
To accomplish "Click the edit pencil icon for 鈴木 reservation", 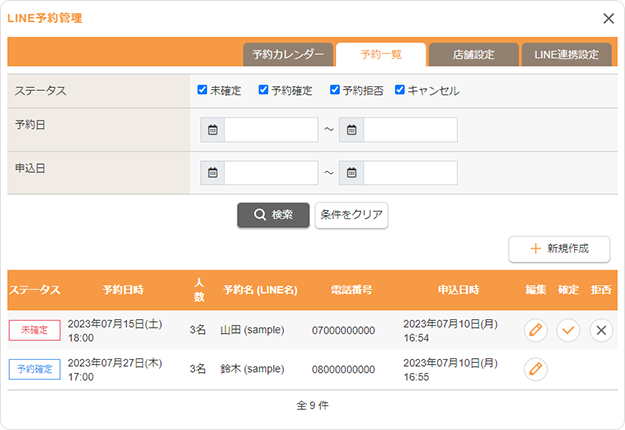I will coord(536,369).
